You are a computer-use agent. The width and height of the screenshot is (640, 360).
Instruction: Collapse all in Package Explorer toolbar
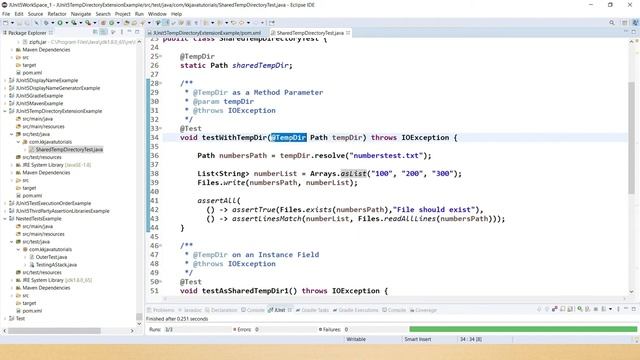tap(95, 32)
